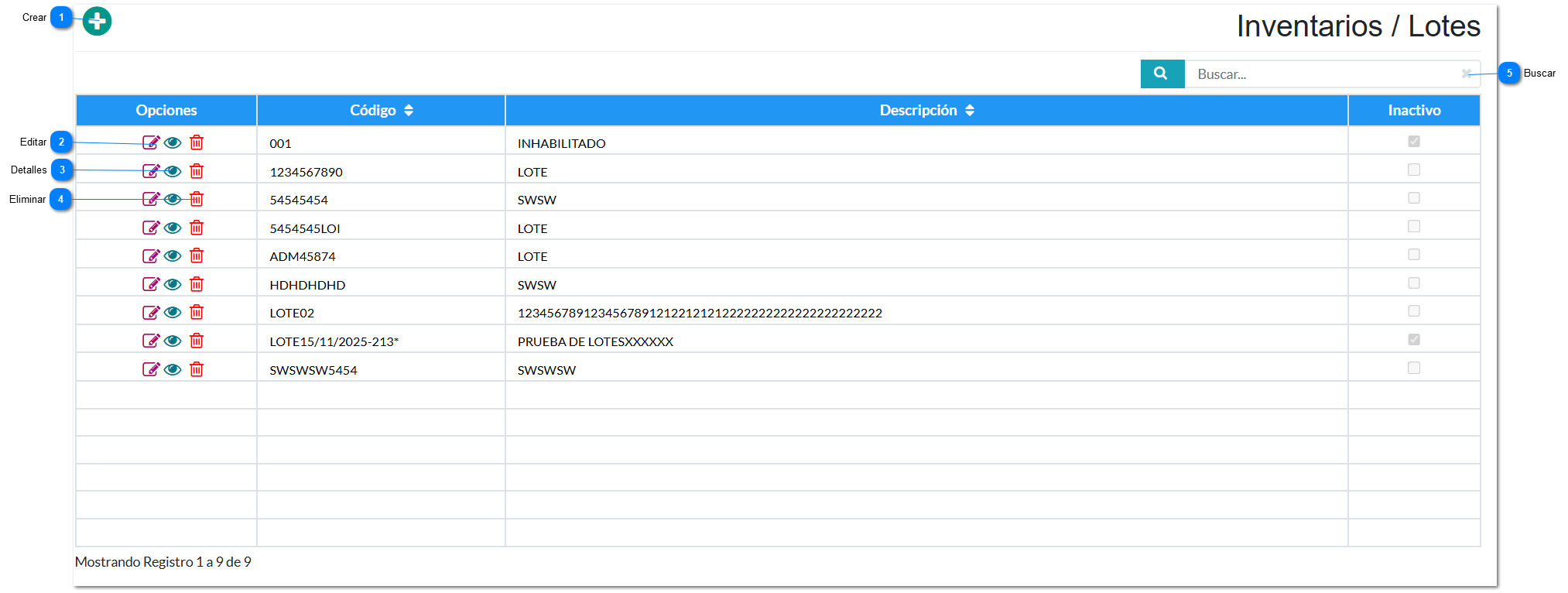The width and height of the screenshot is (1568, 593).
Task: Edit the lot 5454545LOI
Action: pos(151,228)
